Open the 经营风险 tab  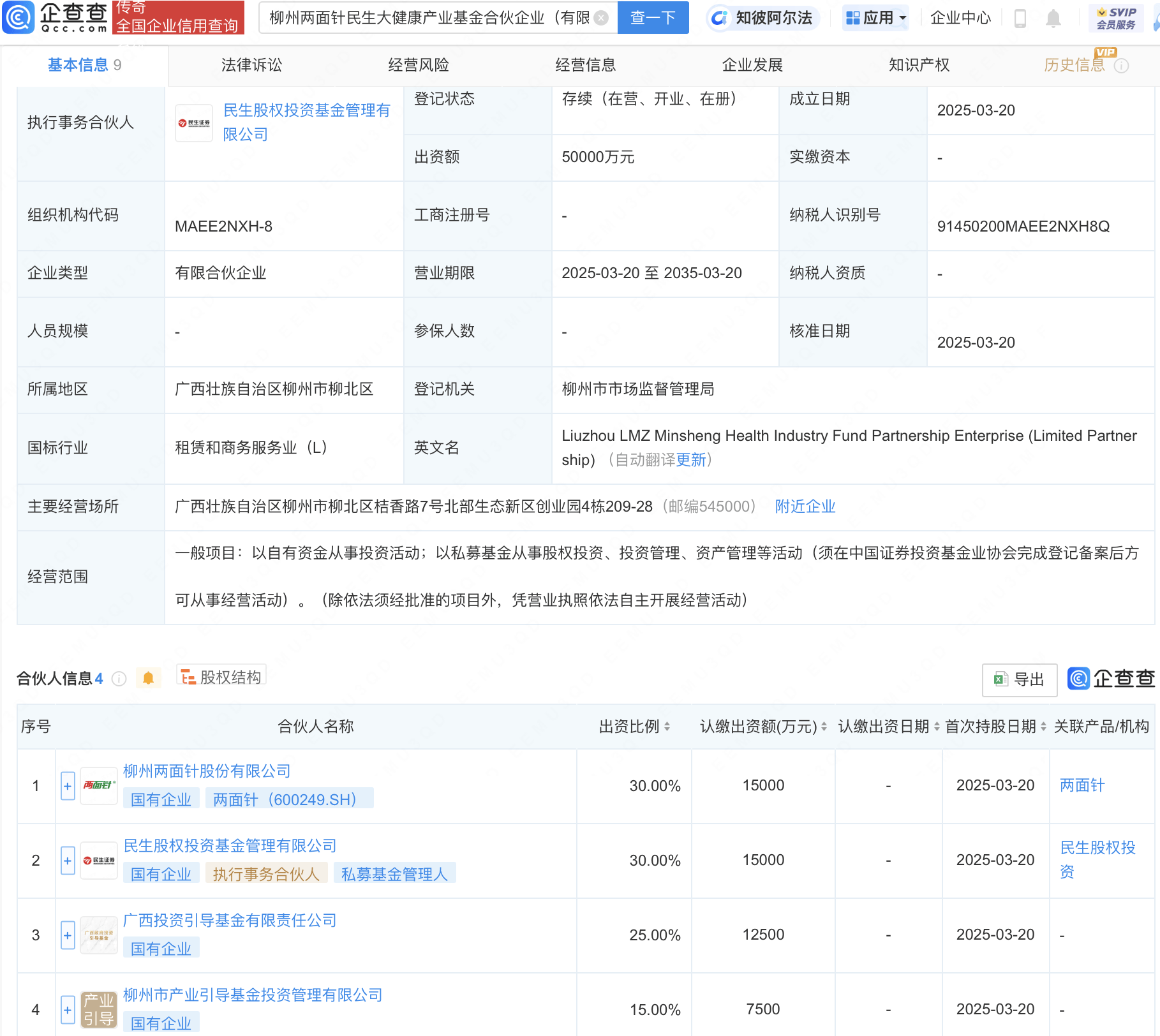point(419,65)
